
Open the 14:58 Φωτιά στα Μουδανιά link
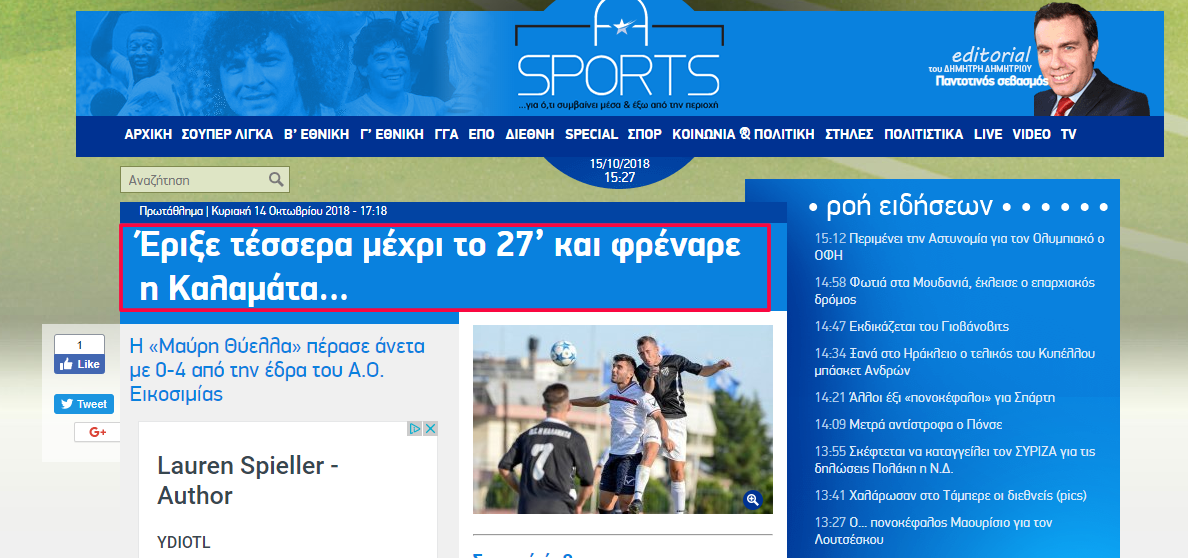(x=955, y=291)
